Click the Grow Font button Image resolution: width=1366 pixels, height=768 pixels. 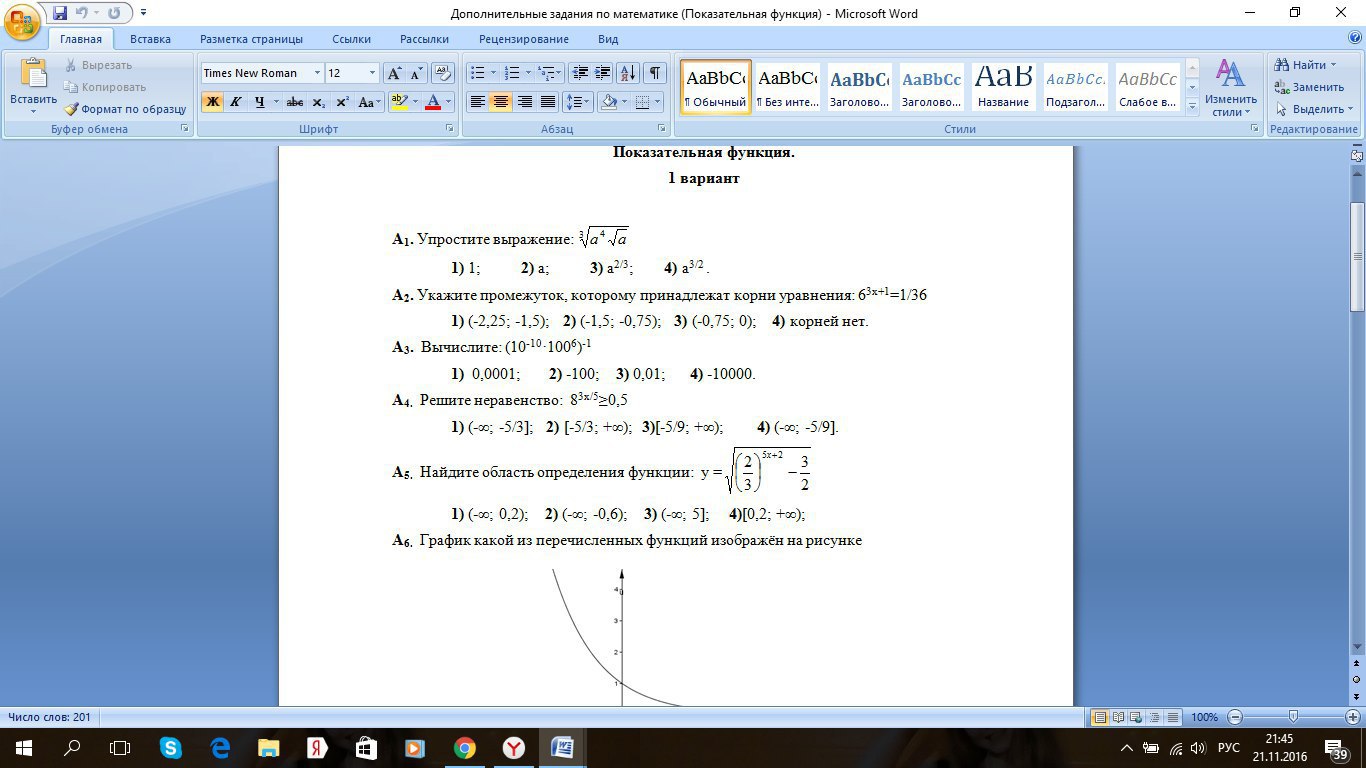point(394,73)
